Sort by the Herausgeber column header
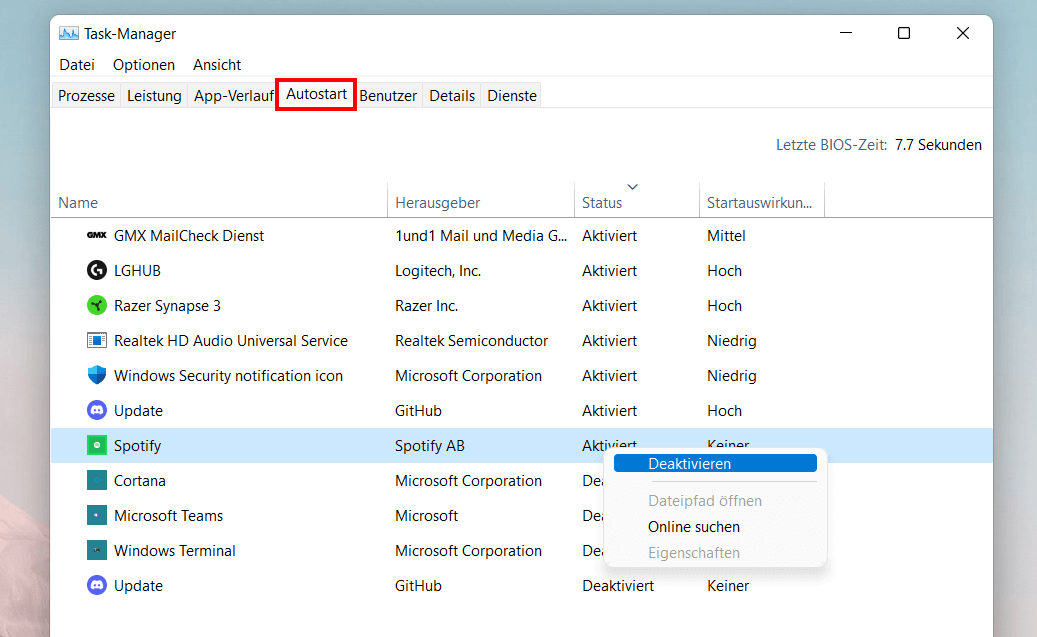Screen dimensions: 1037x637 click(x=481, y=202)
